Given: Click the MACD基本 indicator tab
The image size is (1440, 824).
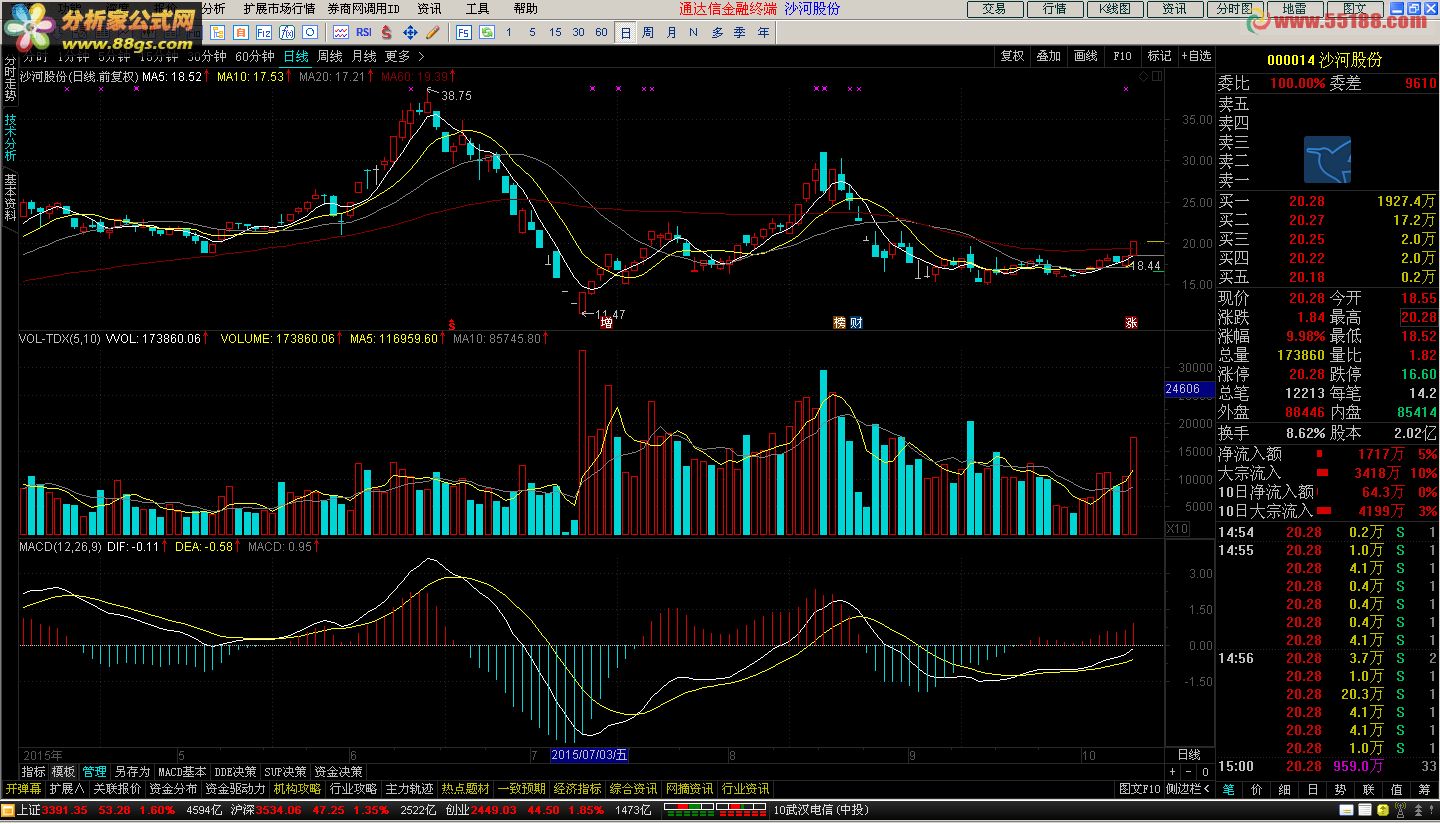Looking at the screenshot, I should 183,772.
